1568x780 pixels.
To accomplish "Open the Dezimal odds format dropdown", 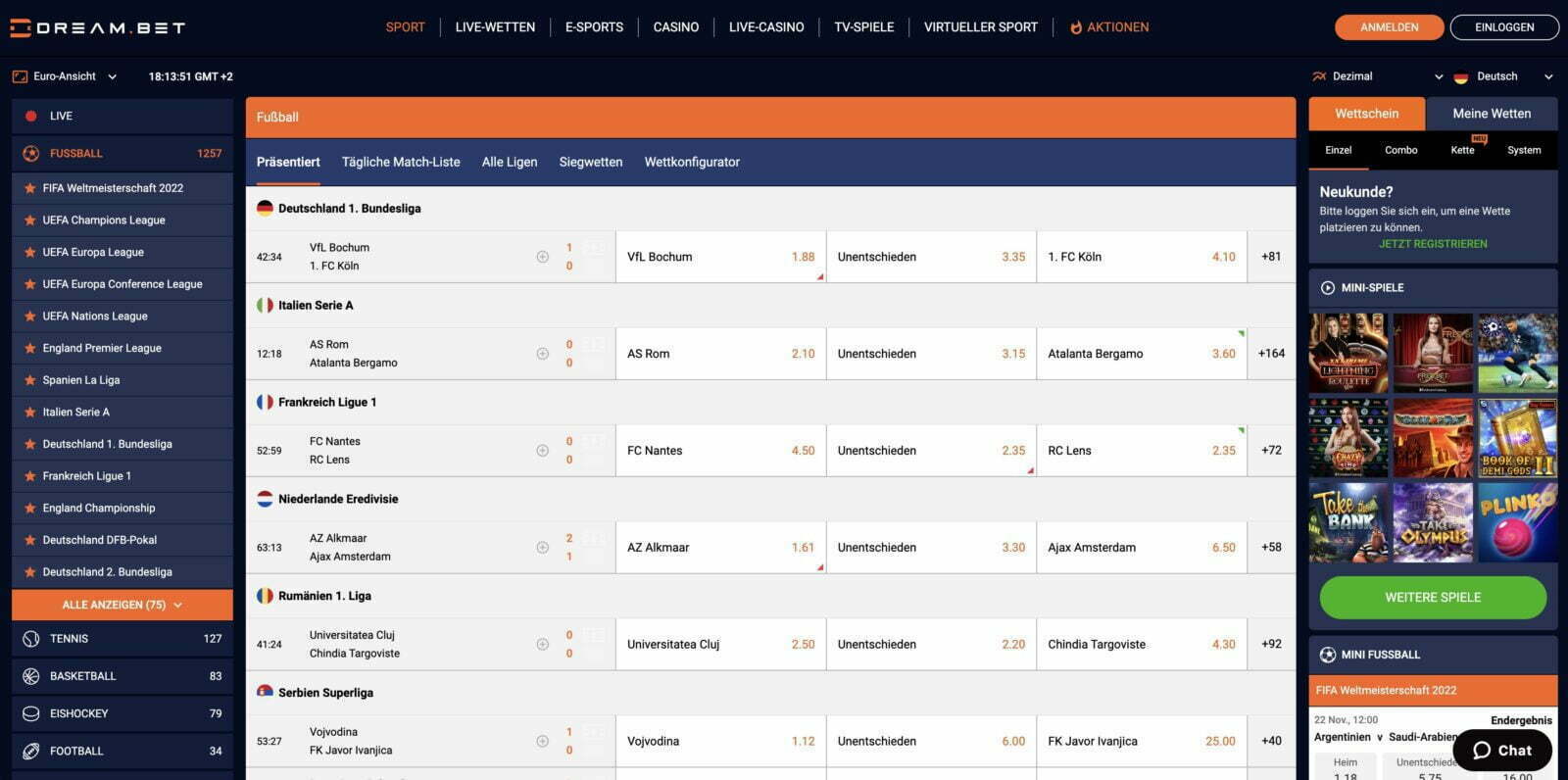I will click(1378, 76).
